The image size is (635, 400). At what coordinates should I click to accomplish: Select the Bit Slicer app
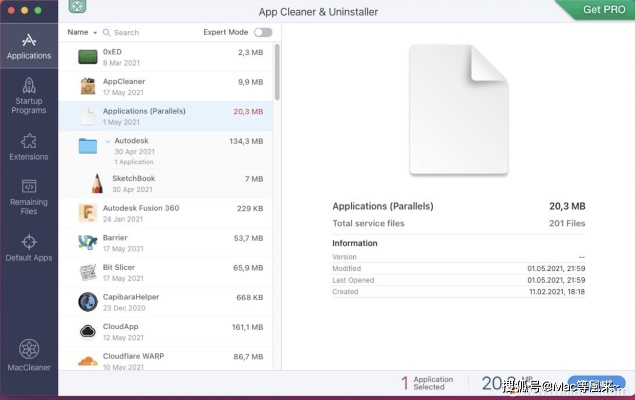[170, 272]
